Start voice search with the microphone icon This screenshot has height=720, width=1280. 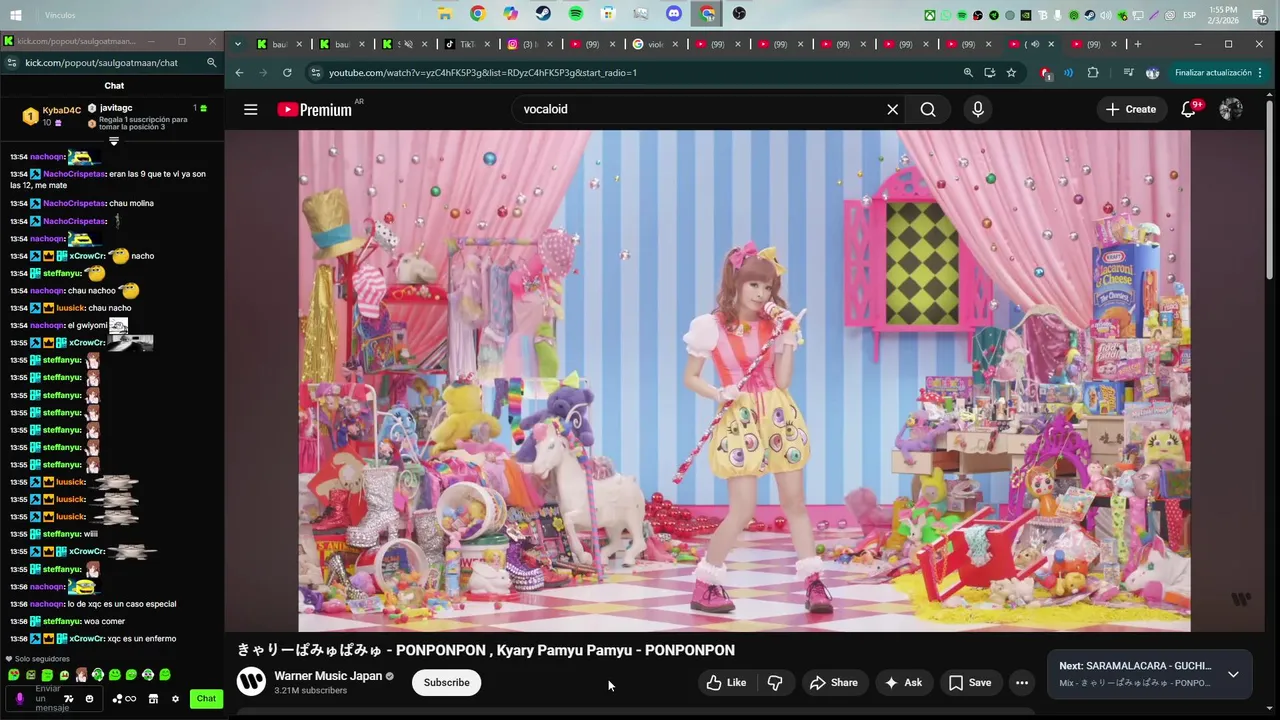tap(978, 110)
